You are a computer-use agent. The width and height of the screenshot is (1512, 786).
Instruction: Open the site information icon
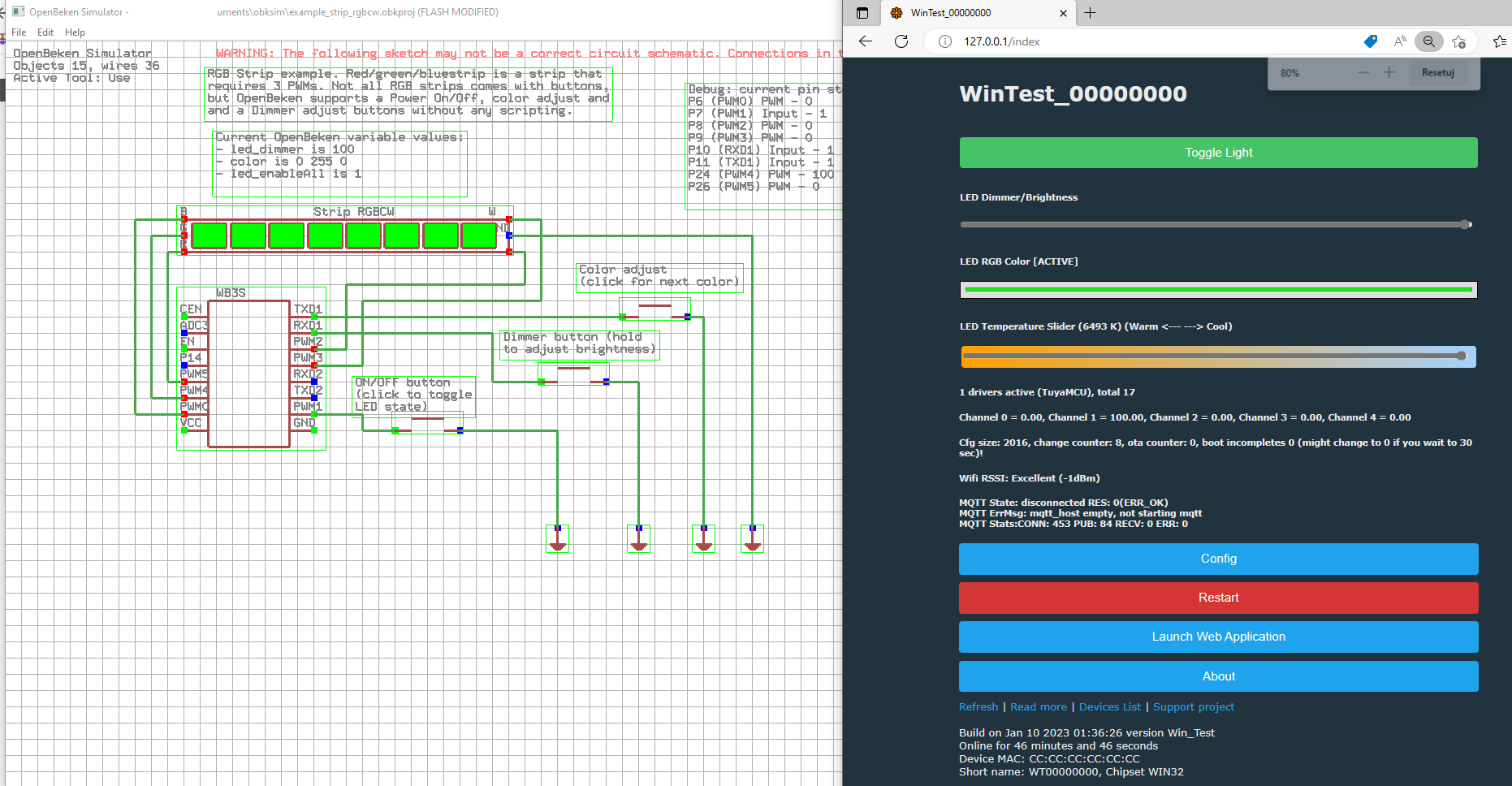point(945,41)
